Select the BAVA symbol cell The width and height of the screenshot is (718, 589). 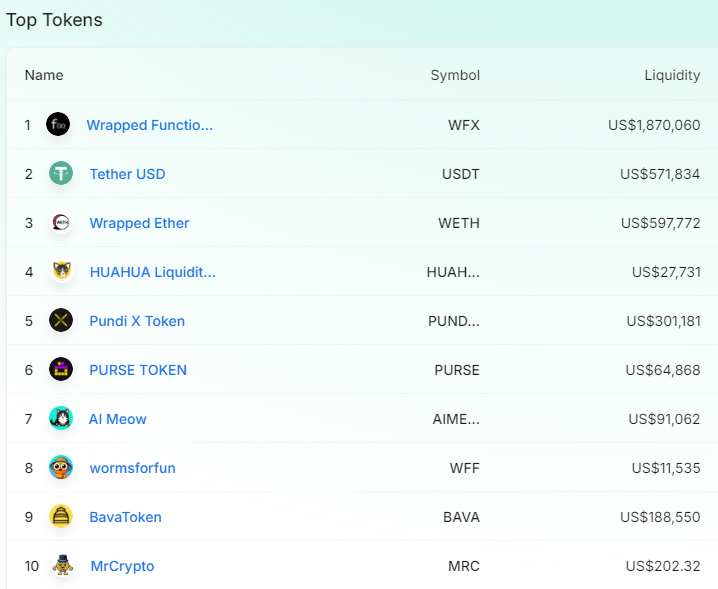462,517
